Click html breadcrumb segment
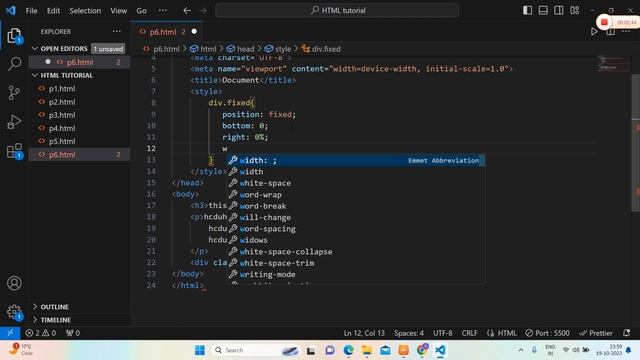The width and height of the screenshot is (640, 360). click(x=203, y=49)
